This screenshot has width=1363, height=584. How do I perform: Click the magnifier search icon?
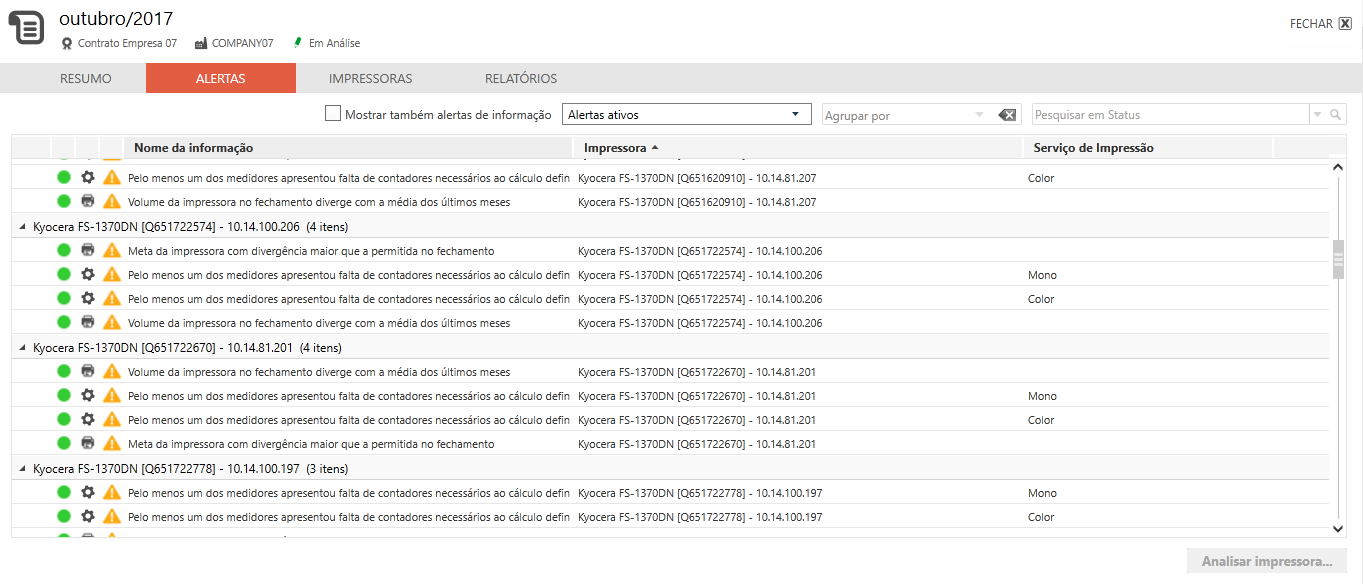pos(1335,115)
